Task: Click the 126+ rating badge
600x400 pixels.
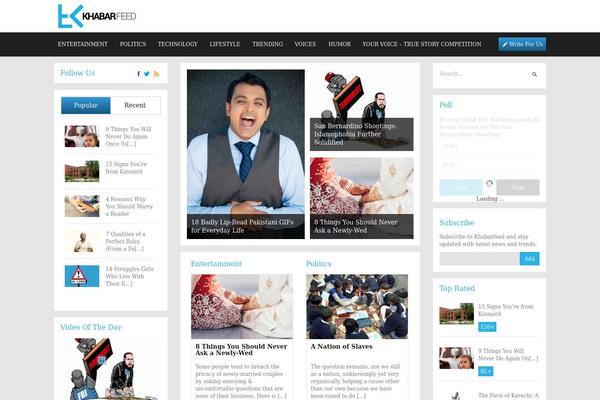Action: tap(487, 327)
